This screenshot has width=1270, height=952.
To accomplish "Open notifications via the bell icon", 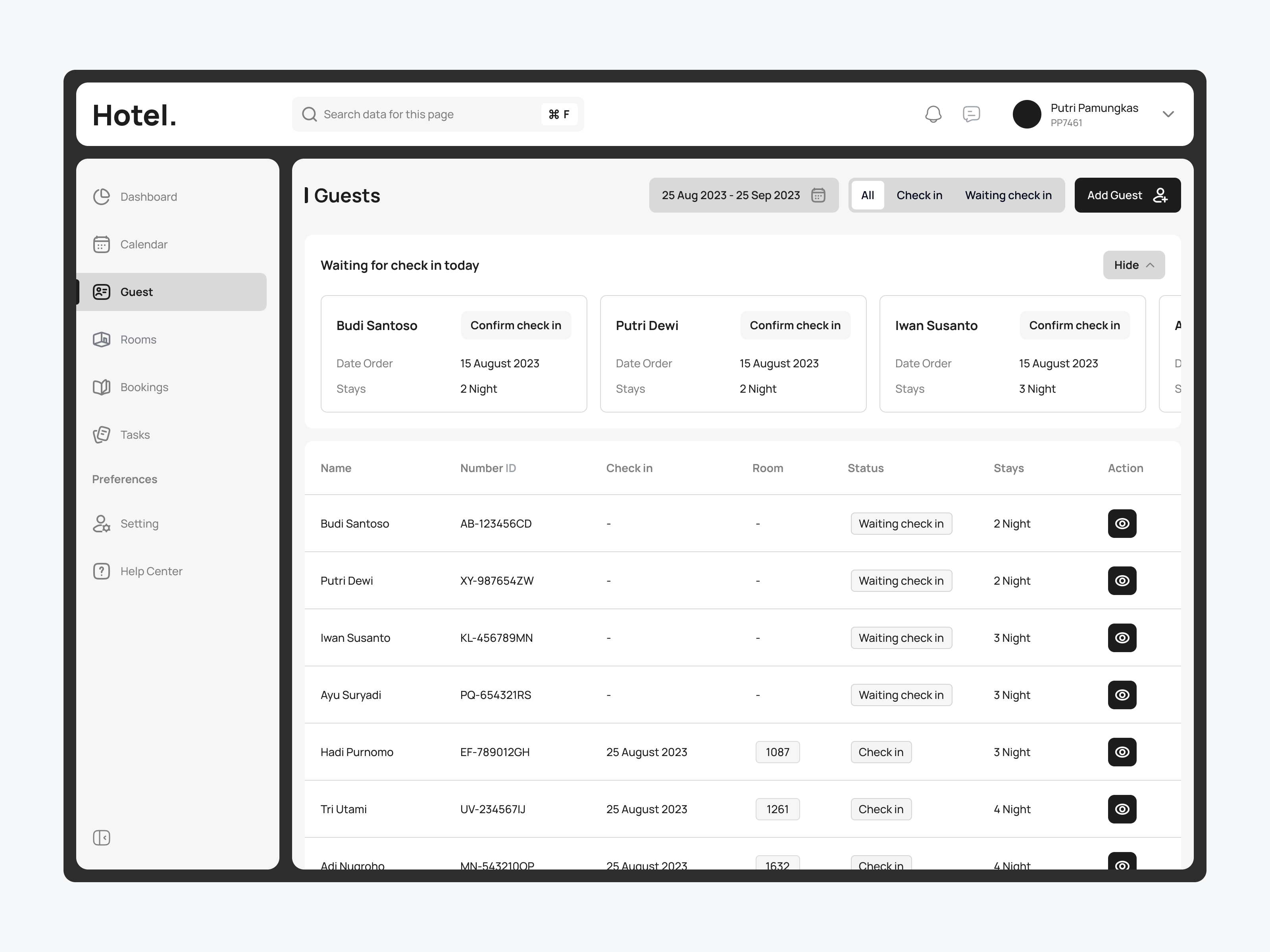I will 933,113.
